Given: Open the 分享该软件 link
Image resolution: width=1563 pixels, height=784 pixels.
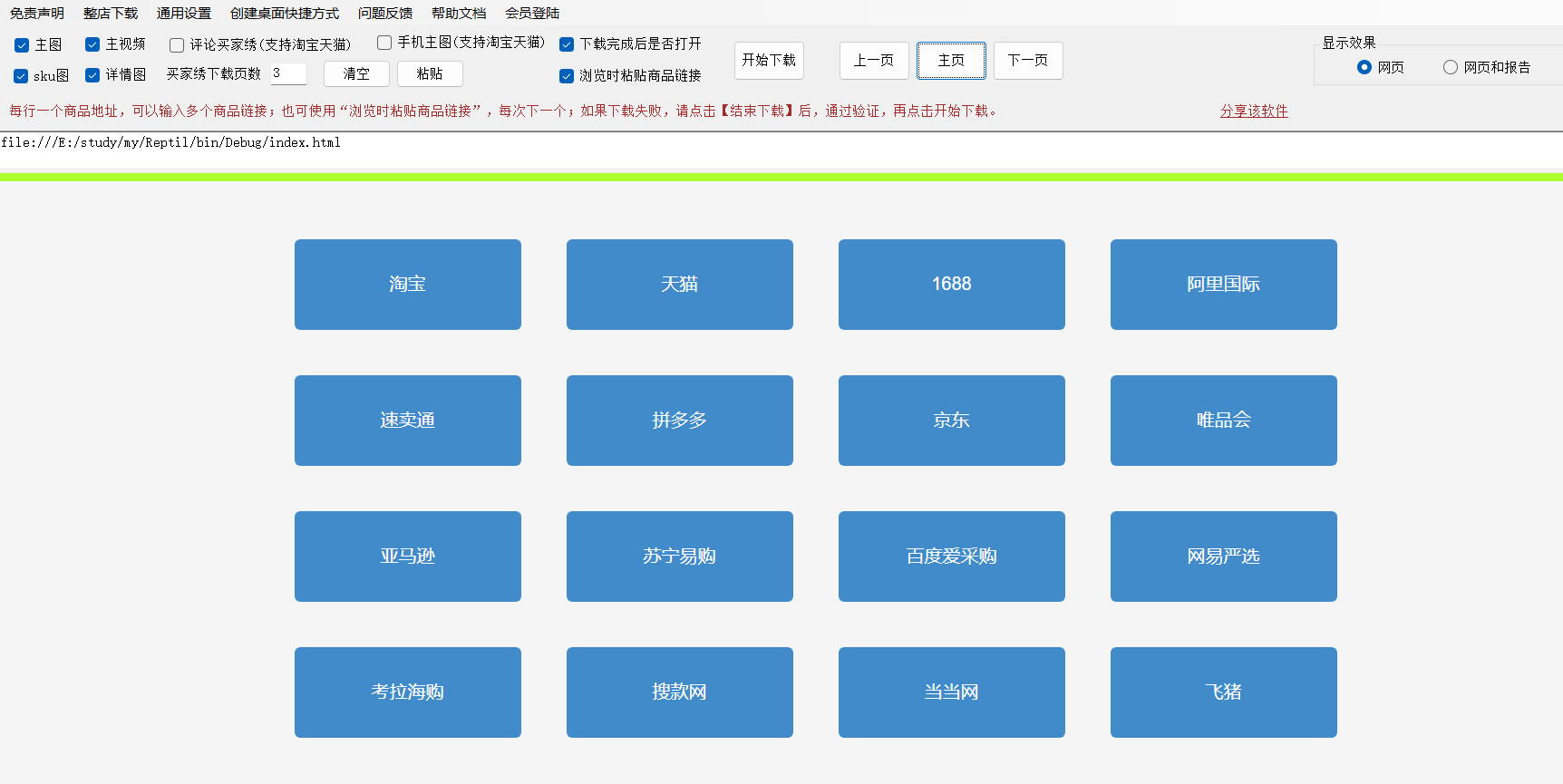Looking at the screenshot, I should pos(1254,111).
